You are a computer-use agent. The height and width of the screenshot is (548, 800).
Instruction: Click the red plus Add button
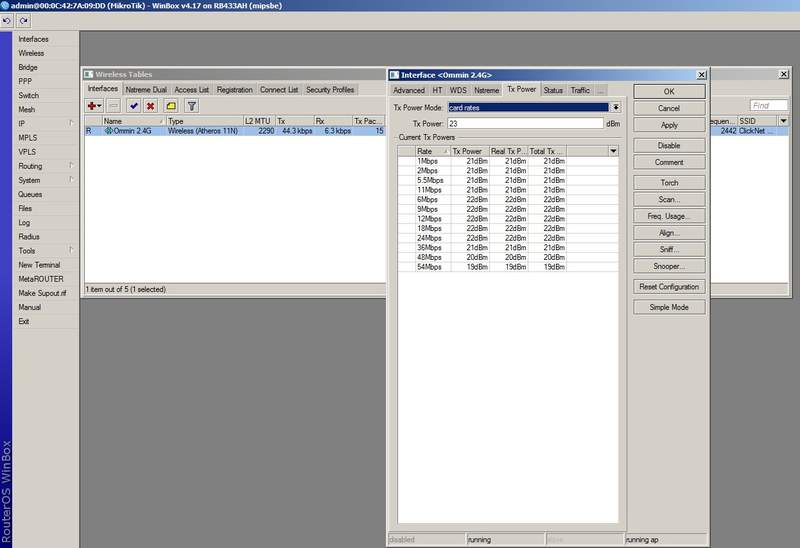click(93, 105)
